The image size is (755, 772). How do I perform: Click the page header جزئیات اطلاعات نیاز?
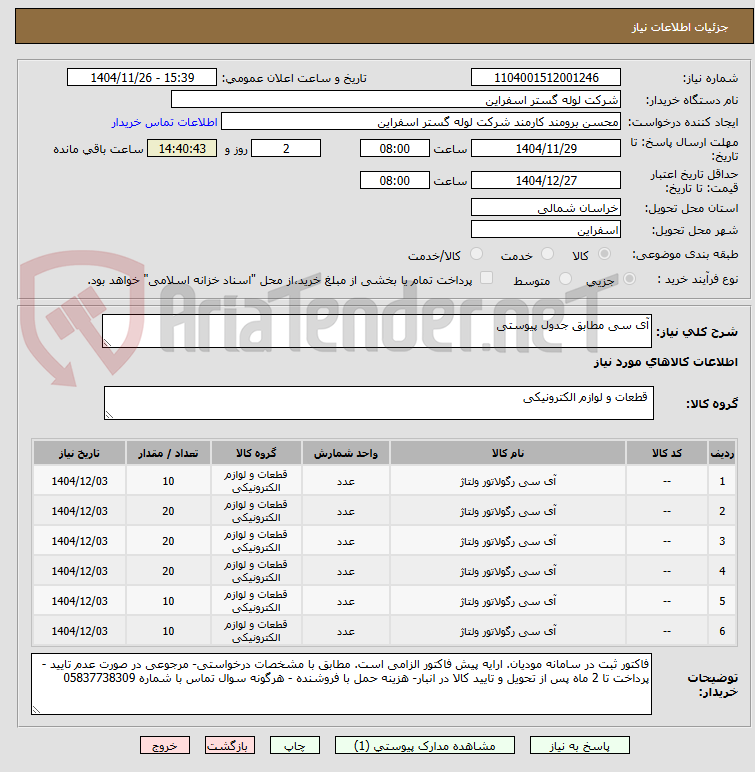tap(680, 27)
